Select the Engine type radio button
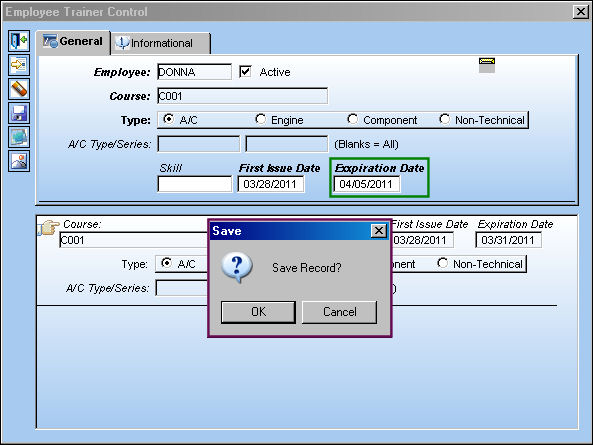The height and width of the screenshot is (445, 593). [x=260, y=119]
